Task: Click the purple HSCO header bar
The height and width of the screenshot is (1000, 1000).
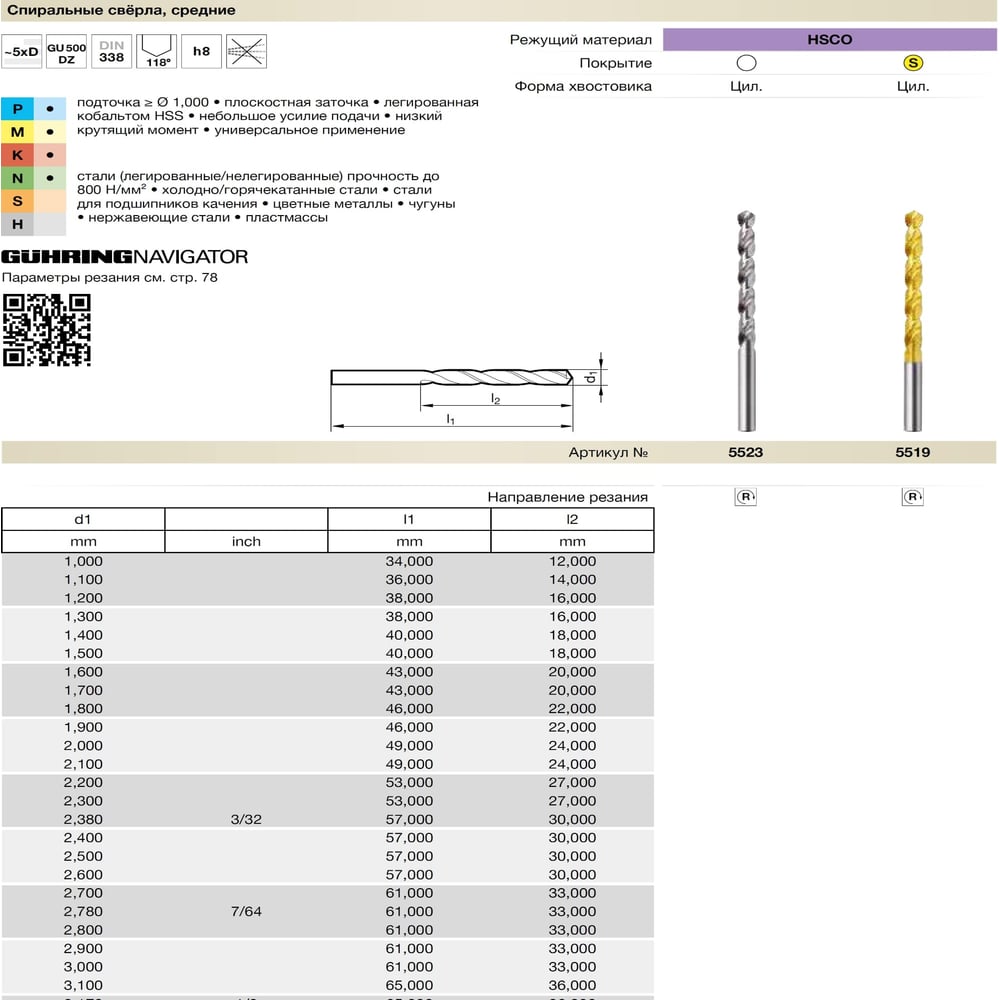Action: coord(829,40)
